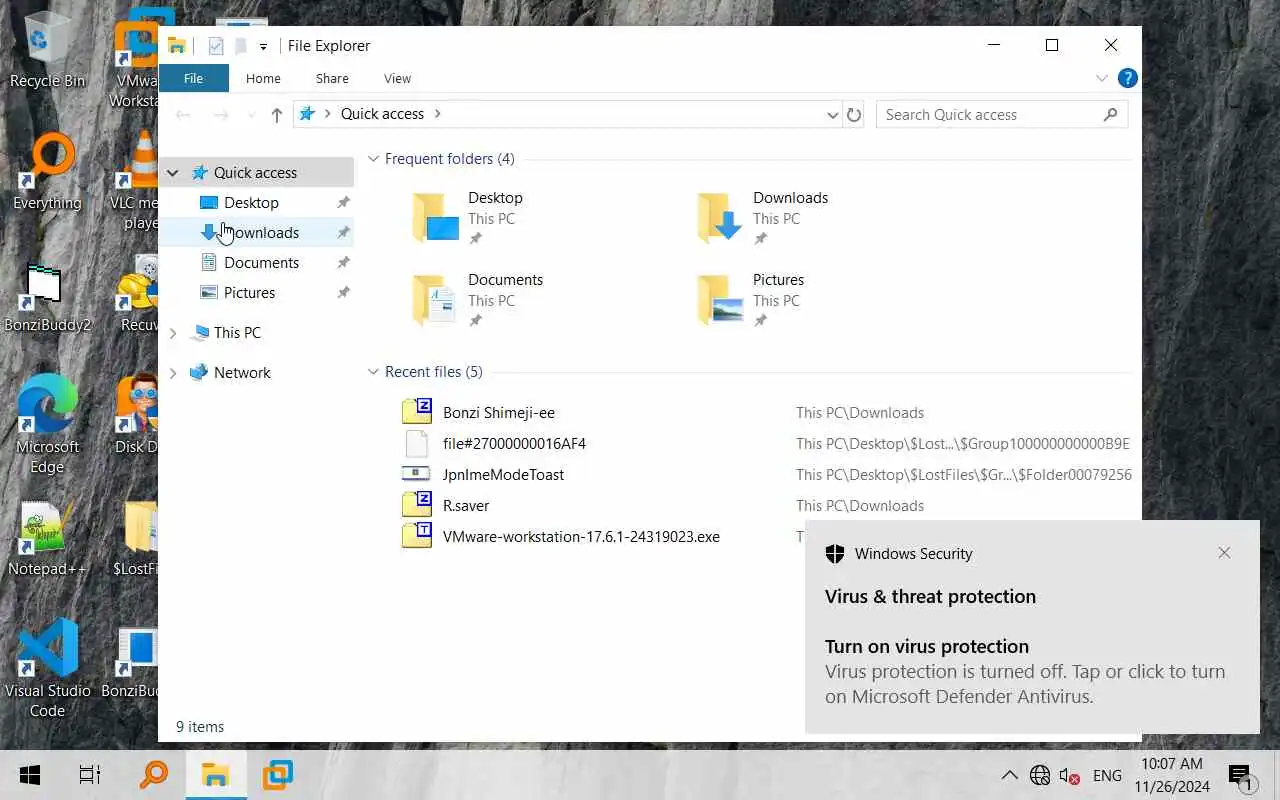Click the search magnifier icon

1110,114
